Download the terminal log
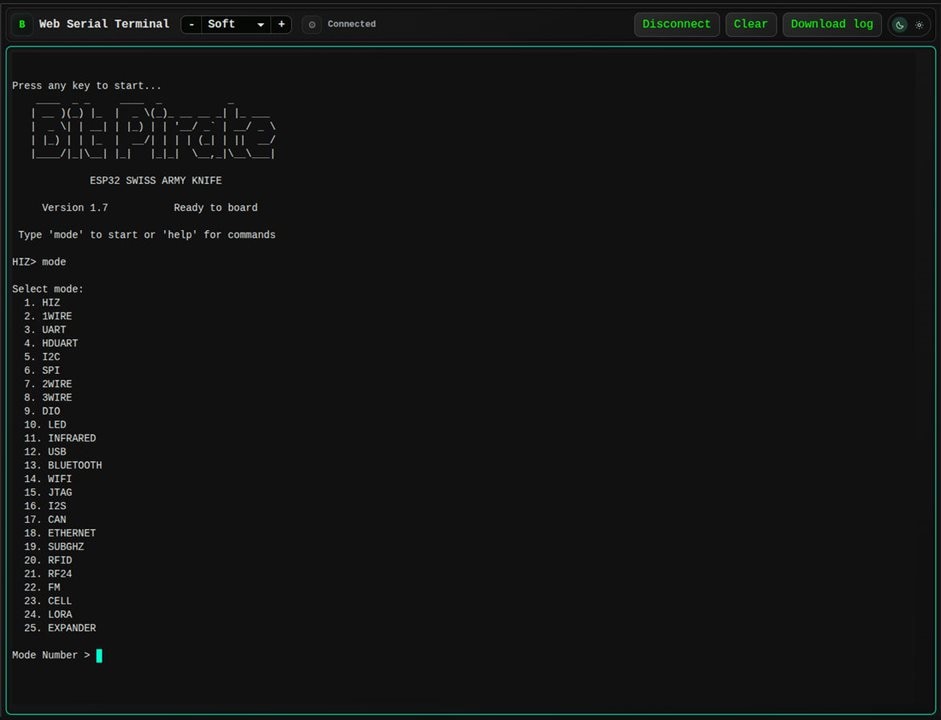 point(832,25)
